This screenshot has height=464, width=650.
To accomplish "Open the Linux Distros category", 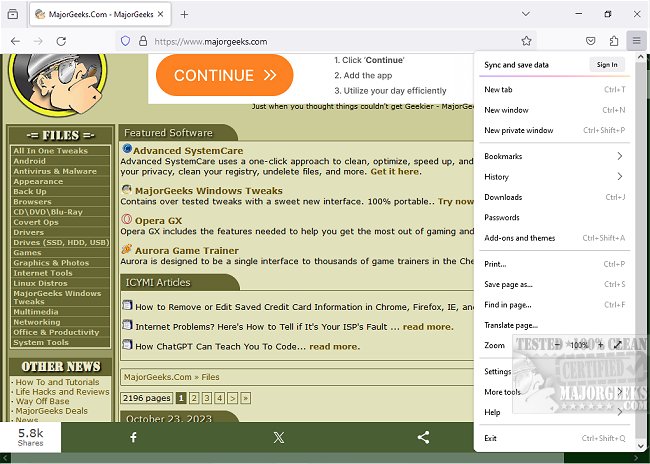I will click(x=40, y=283).
